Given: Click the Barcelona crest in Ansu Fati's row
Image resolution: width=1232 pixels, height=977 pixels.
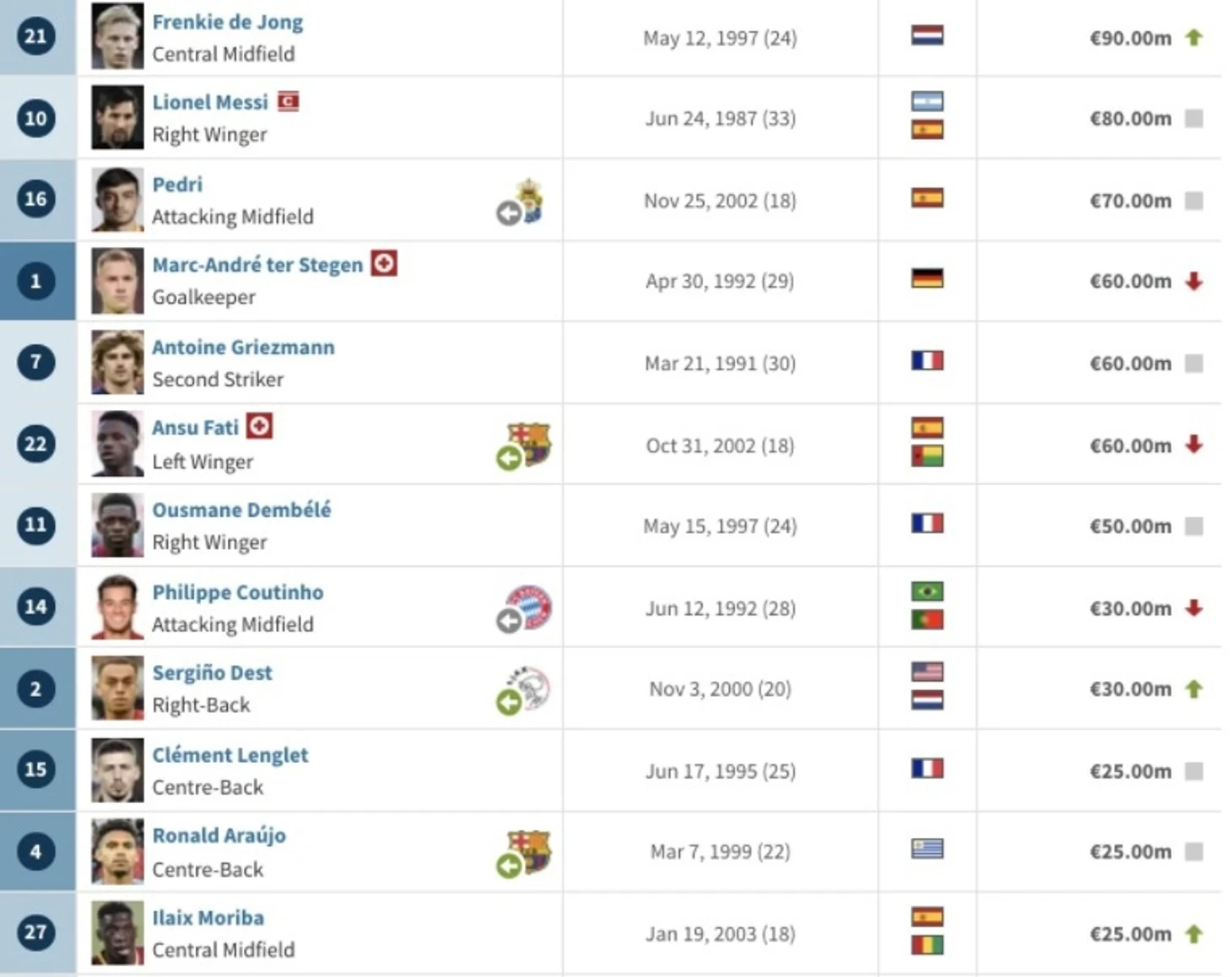Looking at the screenshot, I should pyautogui.click(x=529, y=445).
